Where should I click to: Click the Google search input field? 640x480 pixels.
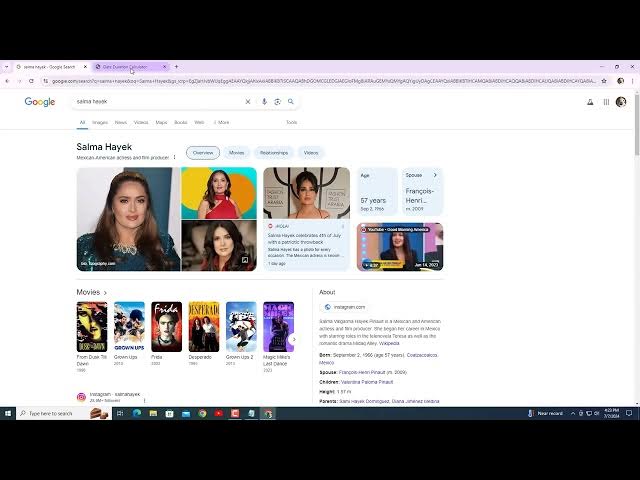click(x=157, y=102)
